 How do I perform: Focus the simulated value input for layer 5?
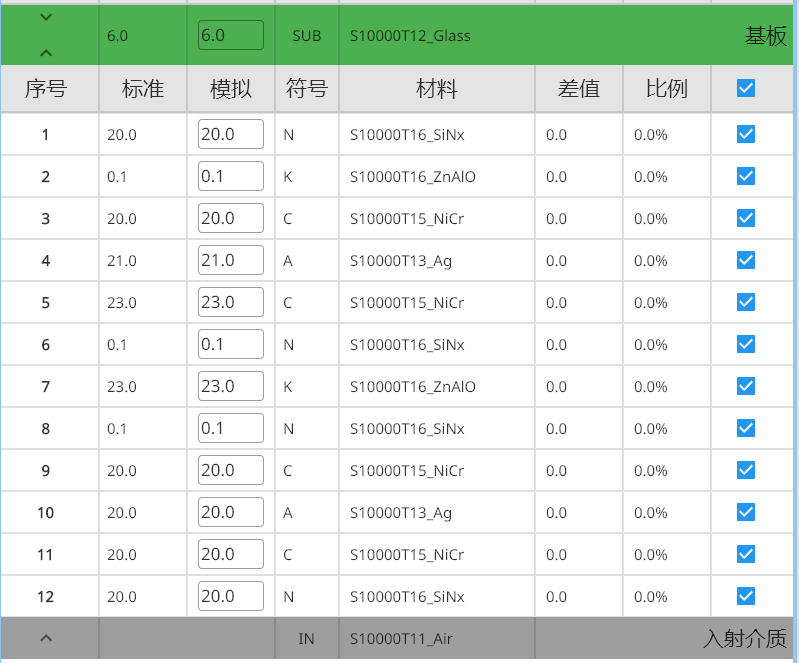click(231, 302)
